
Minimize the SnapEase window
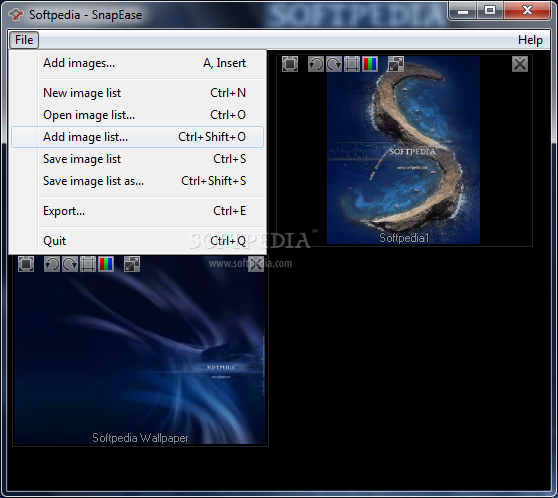pyautogui.click(x=463, y=11)
